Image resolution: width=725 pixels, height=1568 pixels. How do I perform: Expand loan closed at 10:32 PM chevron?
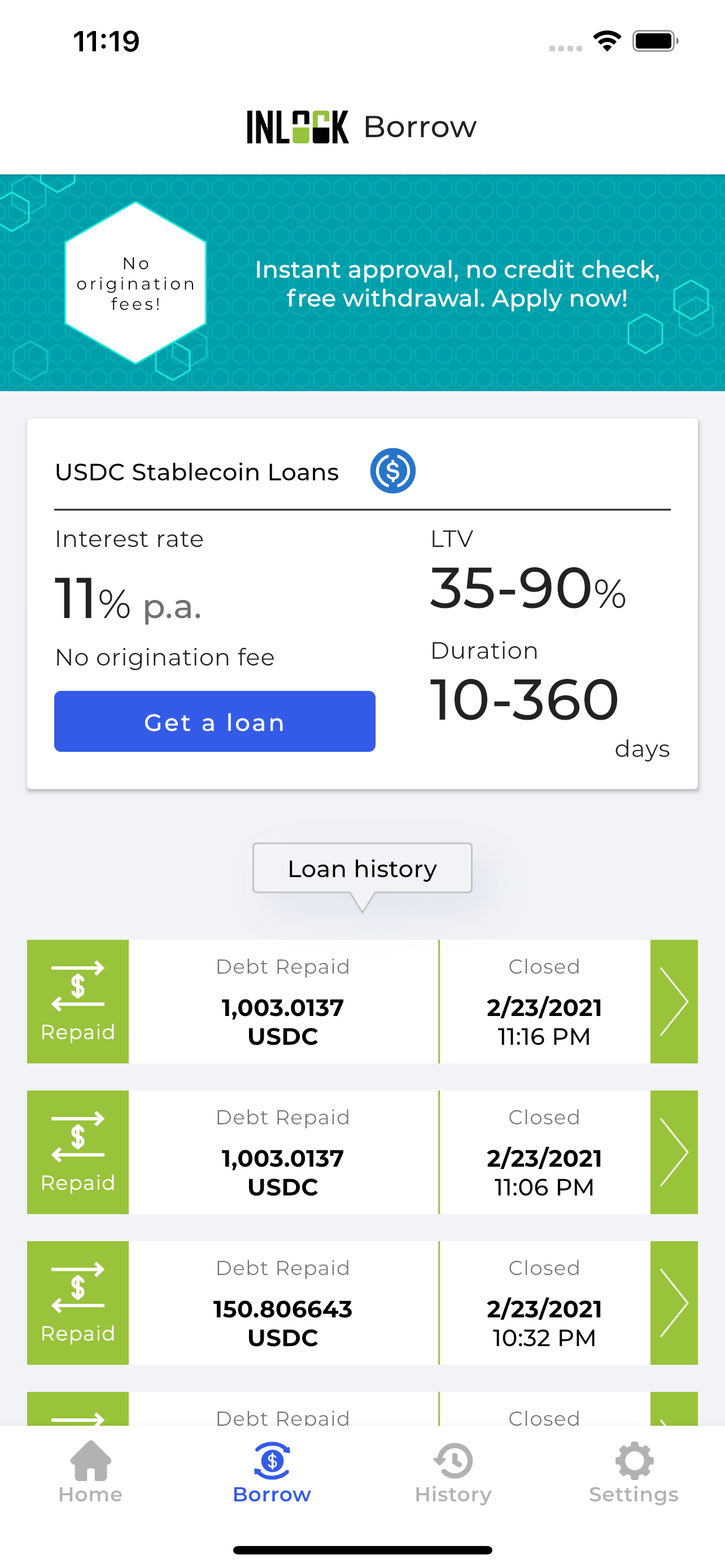[674, 1303]
